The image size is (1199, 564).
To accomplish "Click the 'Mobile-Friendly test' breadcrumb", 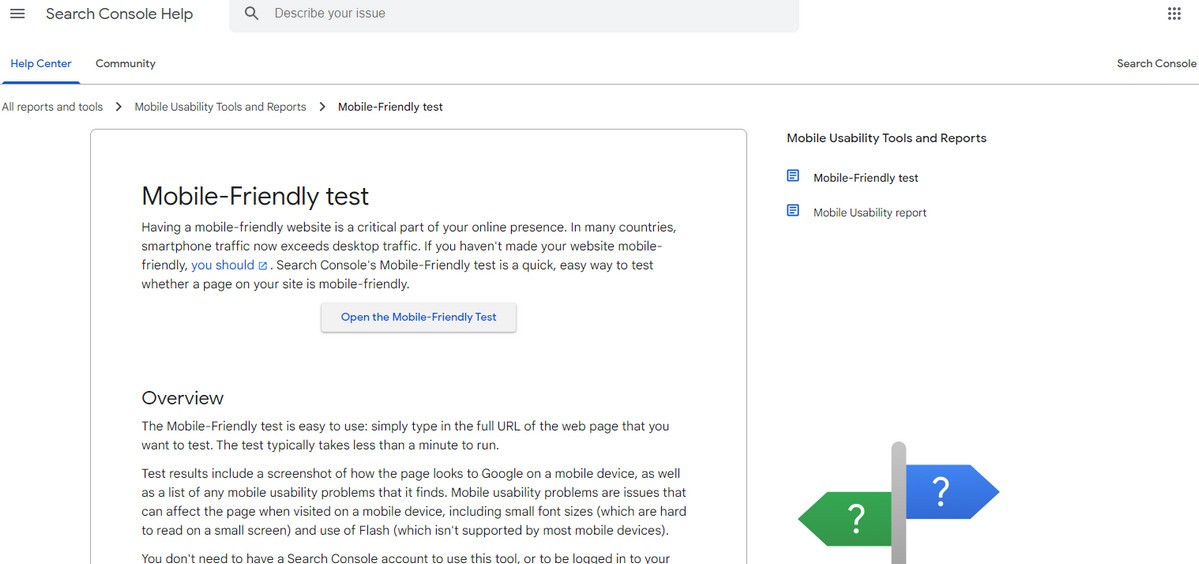I will tap(390, 107).
